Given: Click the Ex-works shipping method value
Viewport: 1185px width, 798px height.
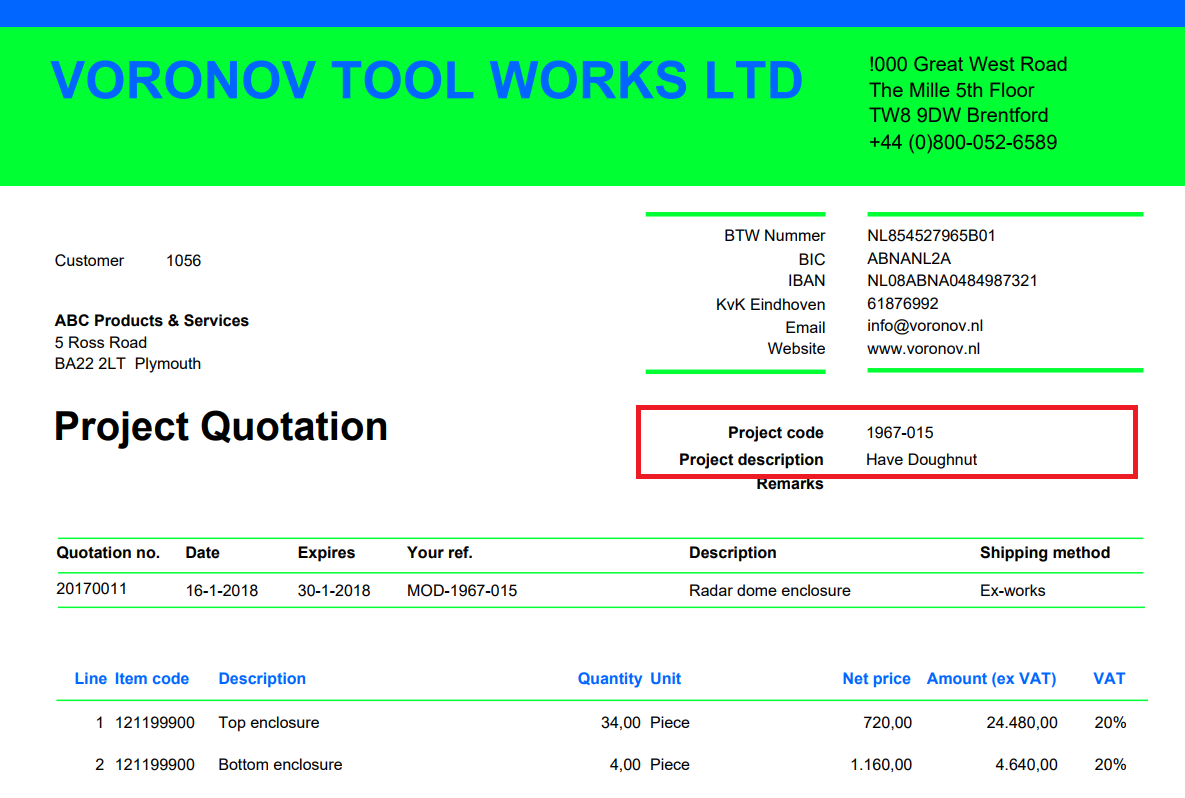Looking at the screenshot, I should [x=1012, y=591].
